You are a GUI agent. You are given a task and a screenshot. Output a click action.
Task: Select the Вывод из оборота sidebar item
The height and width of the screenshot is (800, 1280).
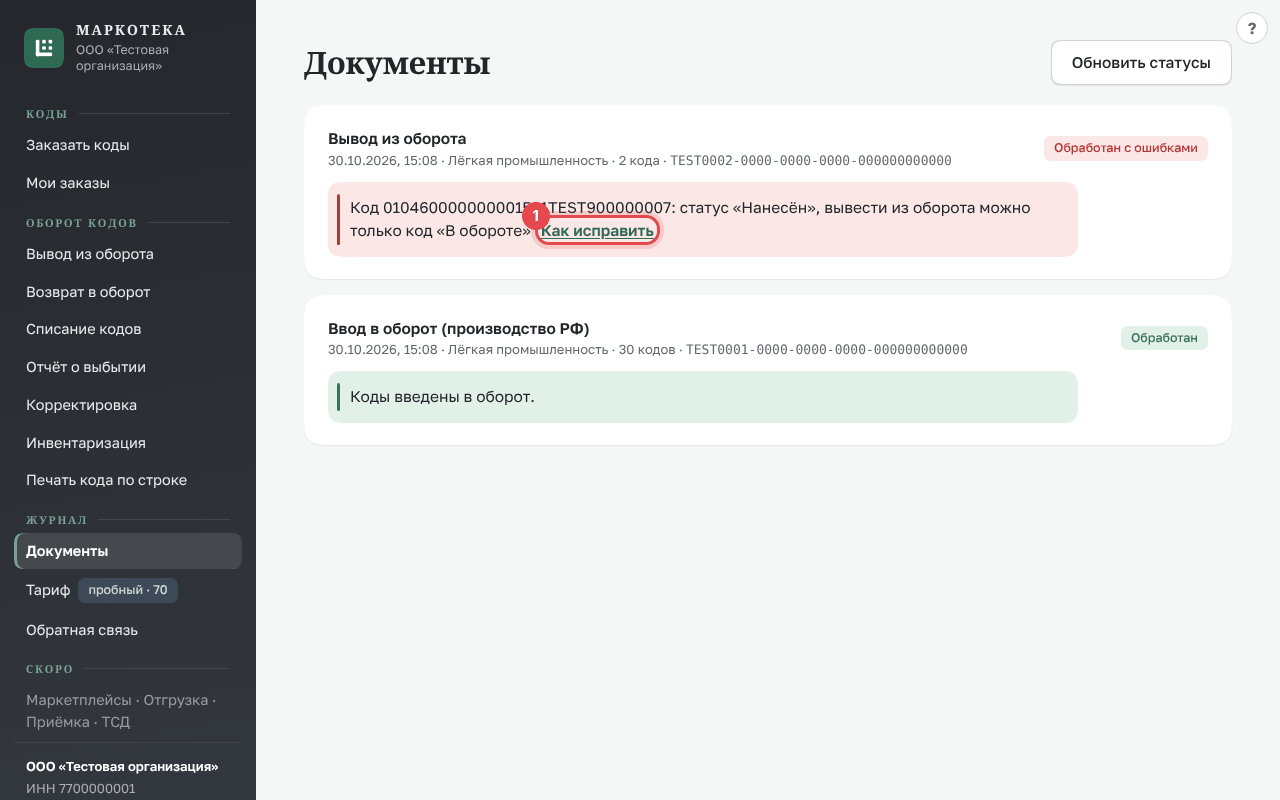[128, 254]
